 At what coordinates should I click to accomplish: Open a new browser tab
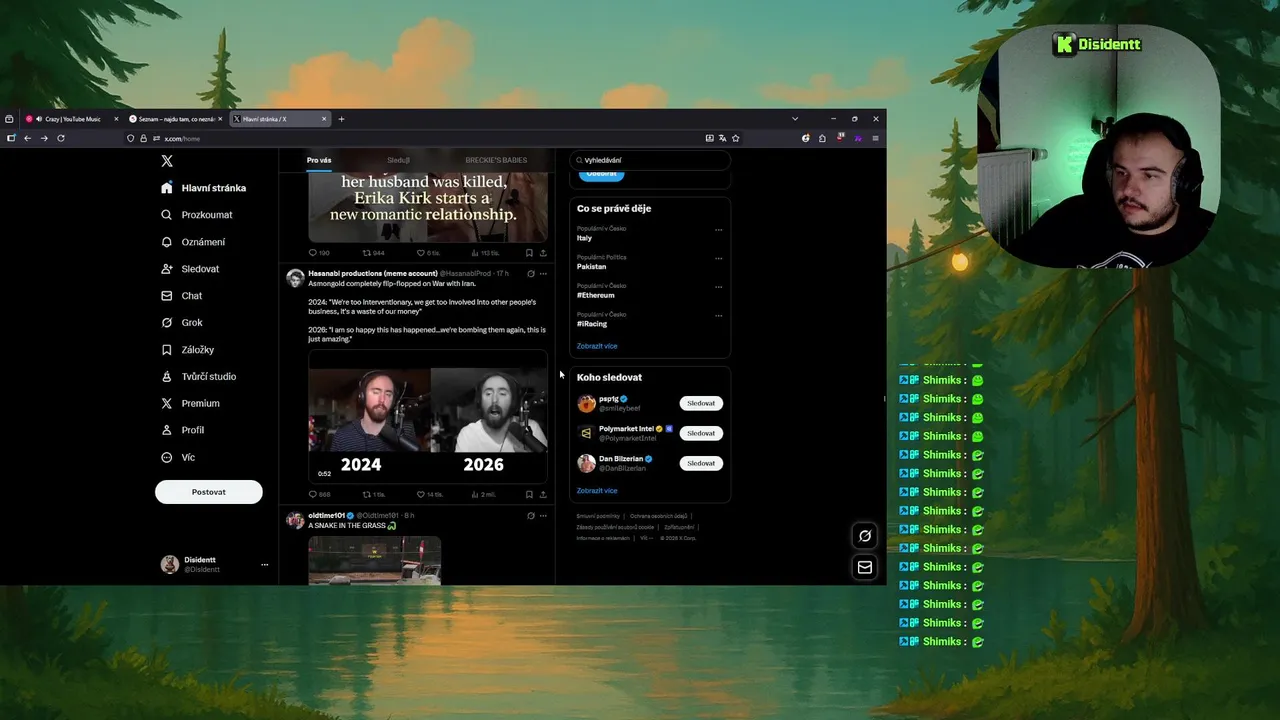tap(341, 119)
